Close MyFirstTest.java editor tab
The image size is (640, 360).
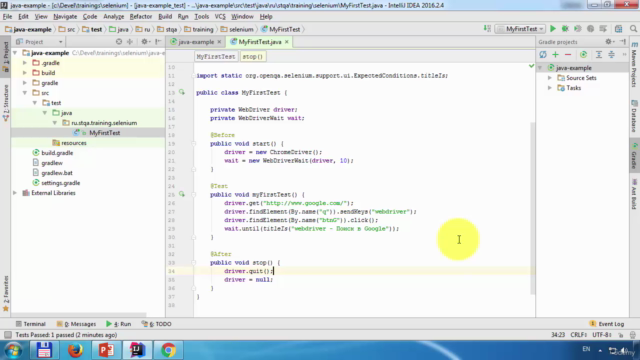click(287, 42)
